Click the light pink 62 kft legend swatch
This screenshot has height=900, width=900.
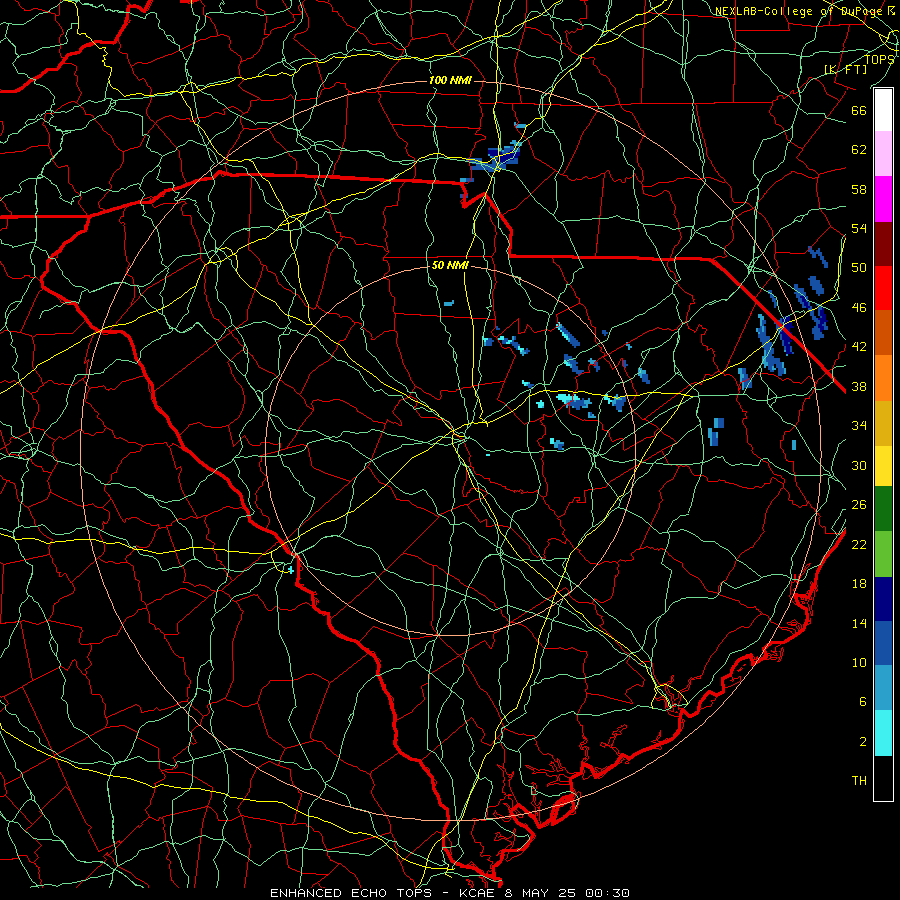(x=883, y=153)
